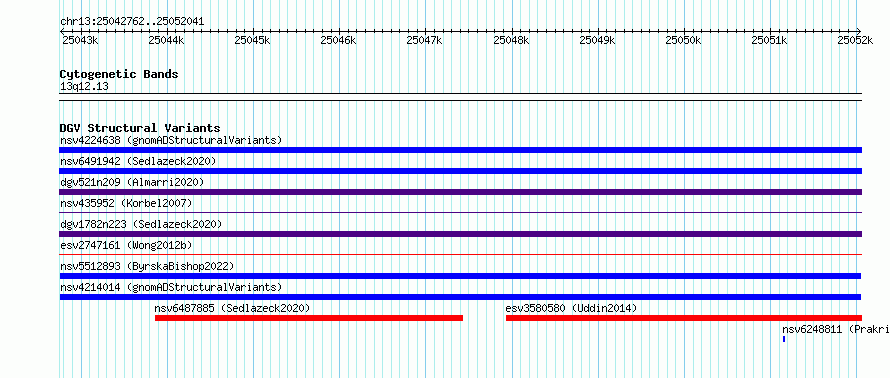The height and width of the screenshot is (378, 890).
Task: Click the 25051k ruler mark
Action: pyautogui.click(x=770, y=40)
